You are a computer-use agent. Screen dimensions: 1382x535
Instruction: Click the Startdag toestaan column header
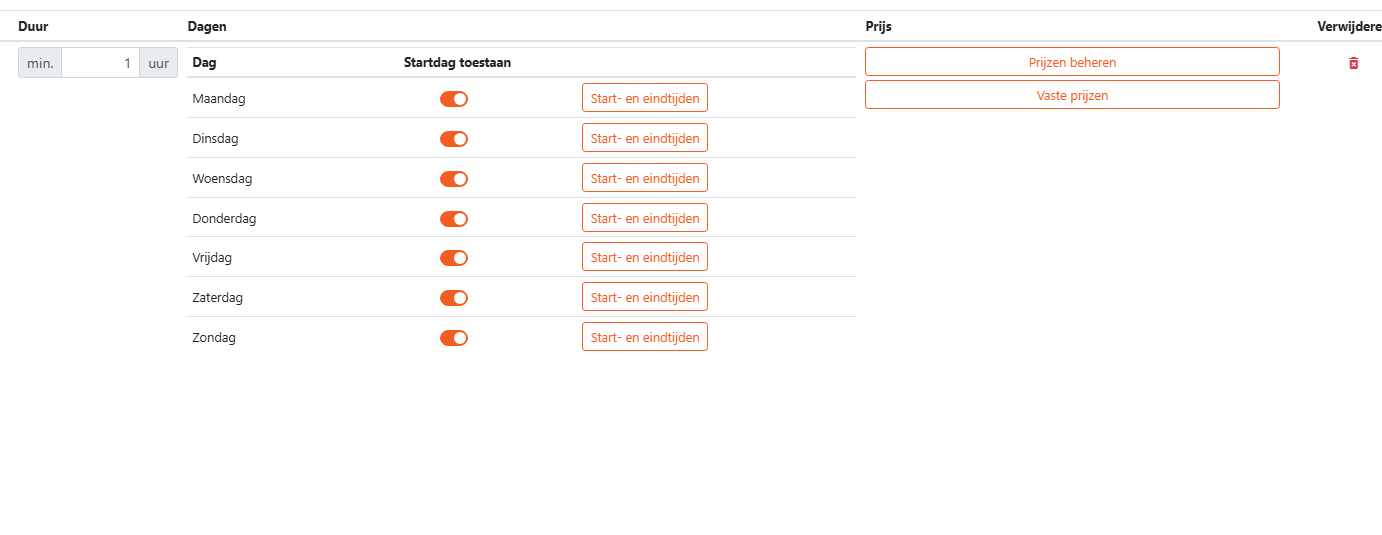pyautogui.click(x=457, y=63)
